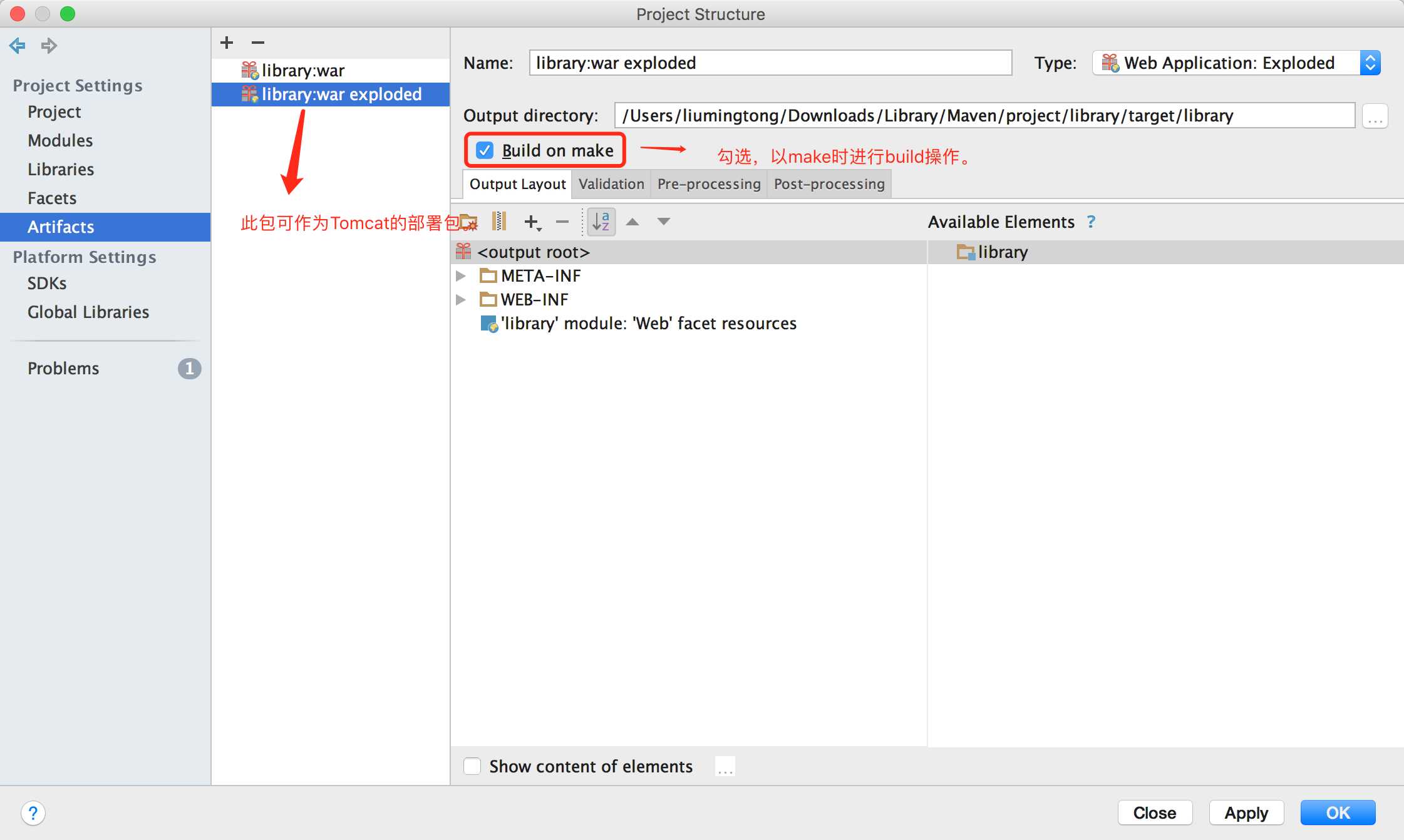This screenshot has height=840, width=1404.
Task: Open the artifact Type dropdown
Action: click(1237, 63)
